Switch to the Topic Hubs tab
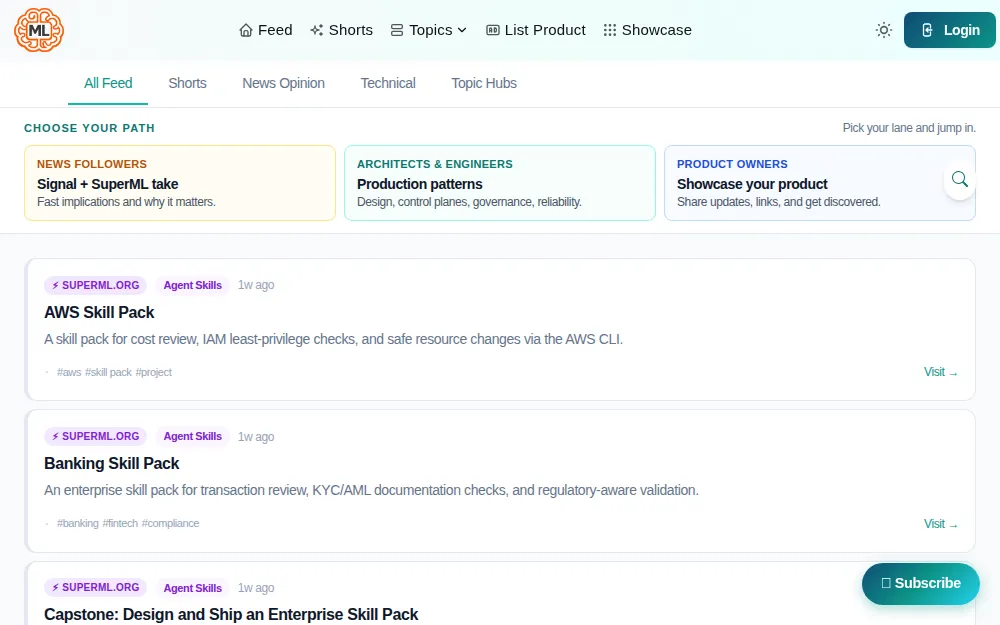Image resolution: width=1000 pixels, height=625 pixels. point(484,84)
